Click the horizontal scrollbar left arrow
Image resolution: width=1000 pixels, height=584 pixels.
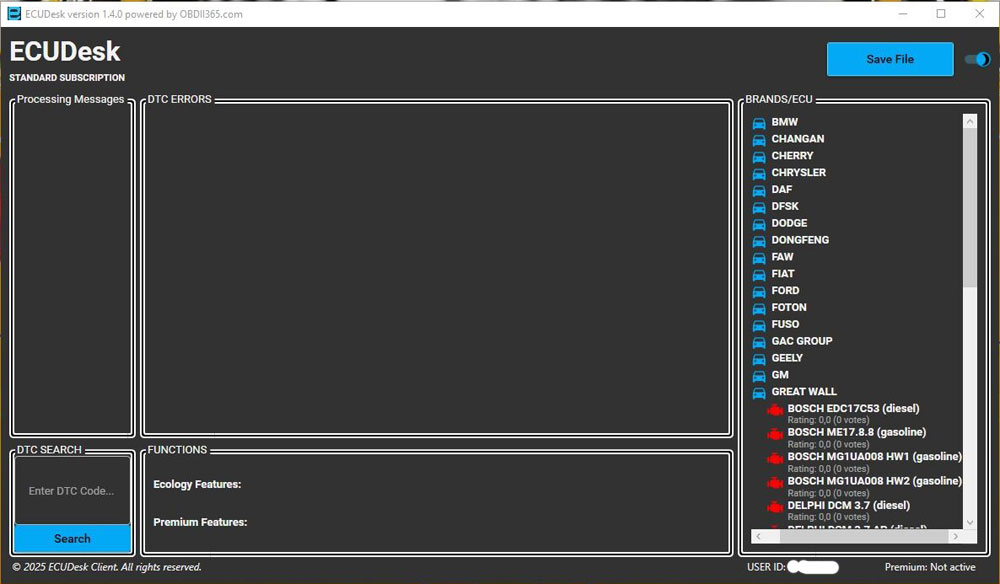click(x=758, y=537)
